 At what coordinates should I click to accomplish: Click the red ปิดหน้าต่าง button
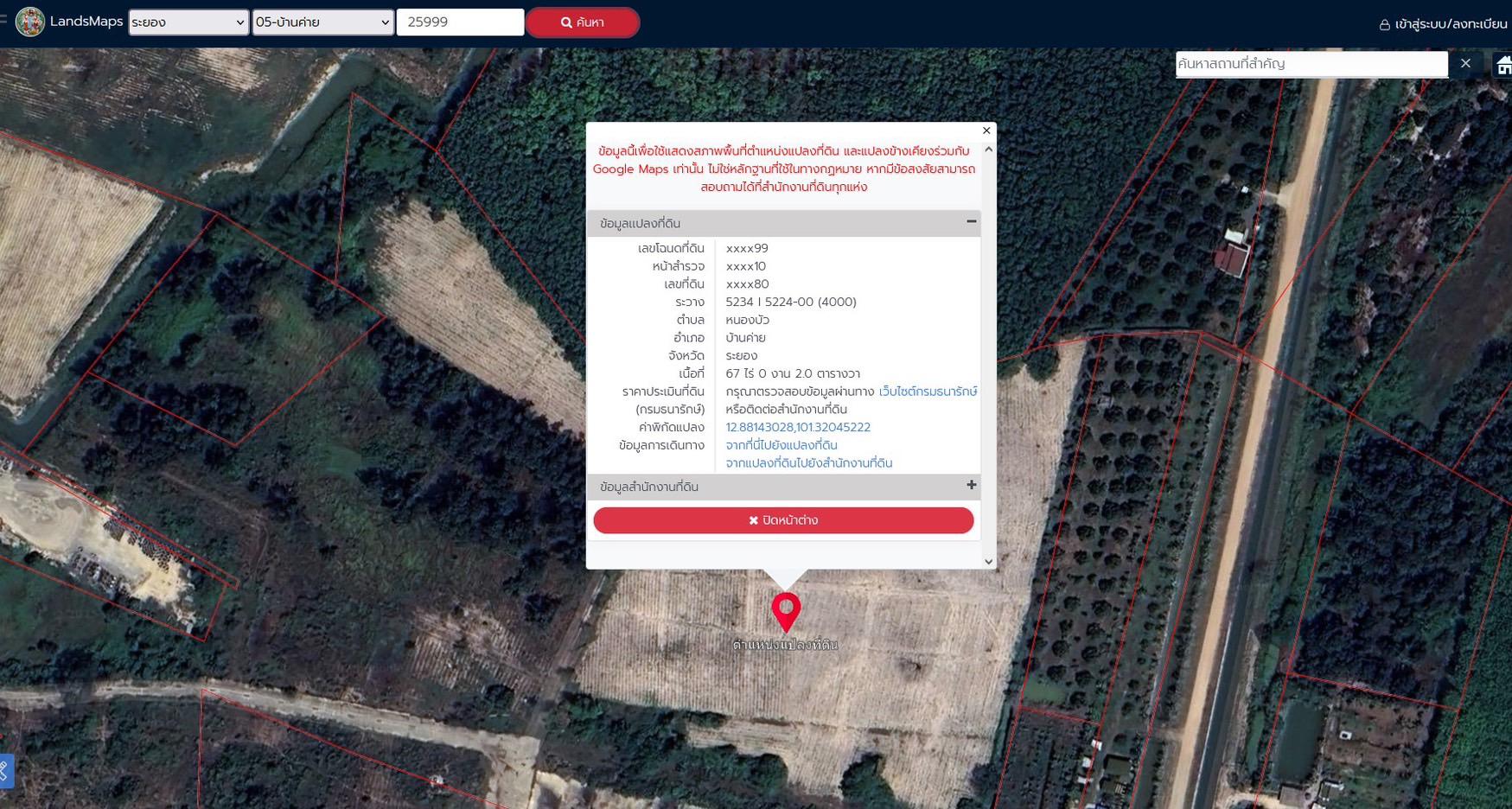tap(783, 520)
